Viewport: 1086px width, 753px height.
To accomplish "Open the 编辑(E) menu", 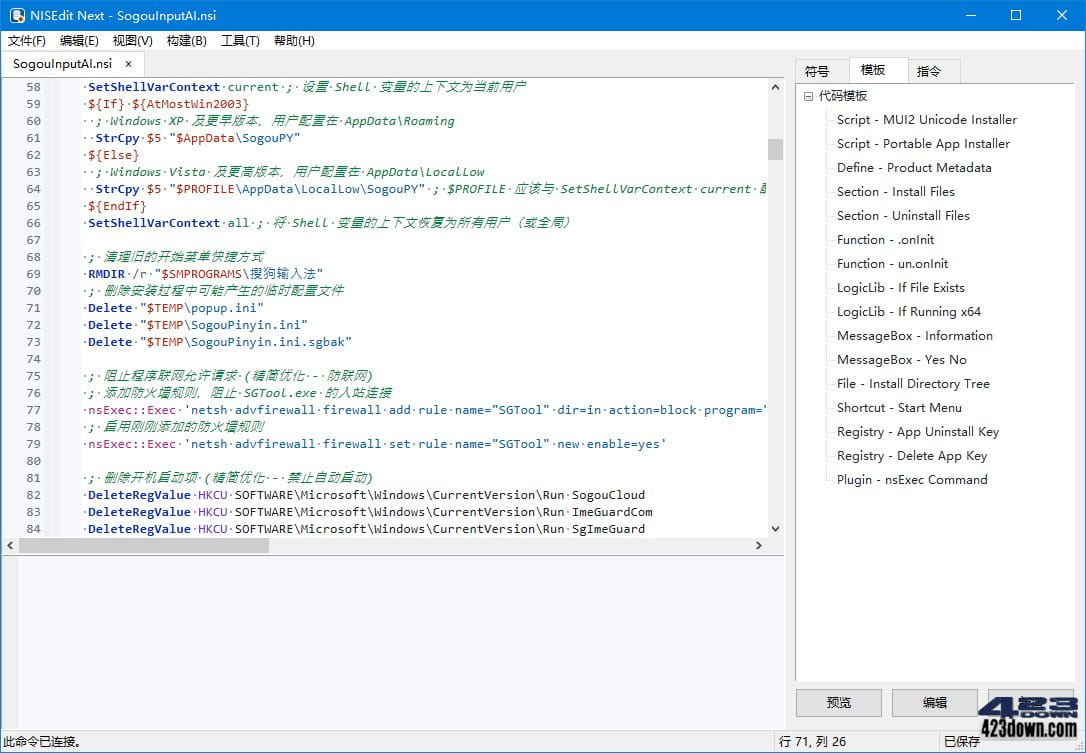I will point(79,41).
